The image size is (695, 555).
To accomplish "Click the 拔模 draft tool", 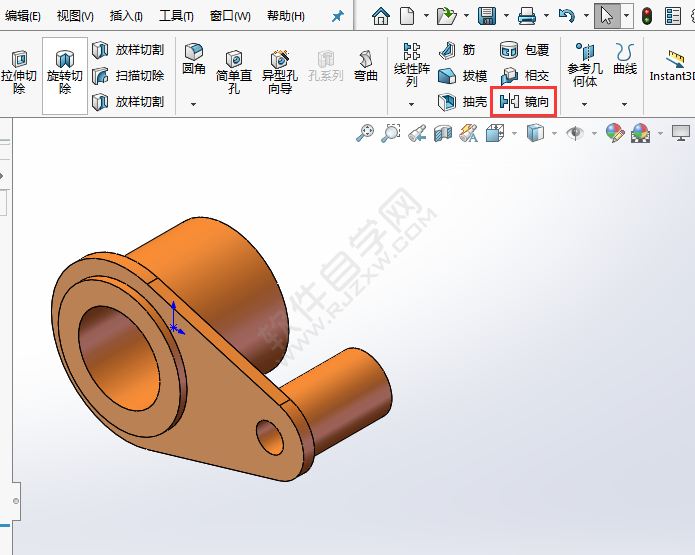I will tap(462, 76).
